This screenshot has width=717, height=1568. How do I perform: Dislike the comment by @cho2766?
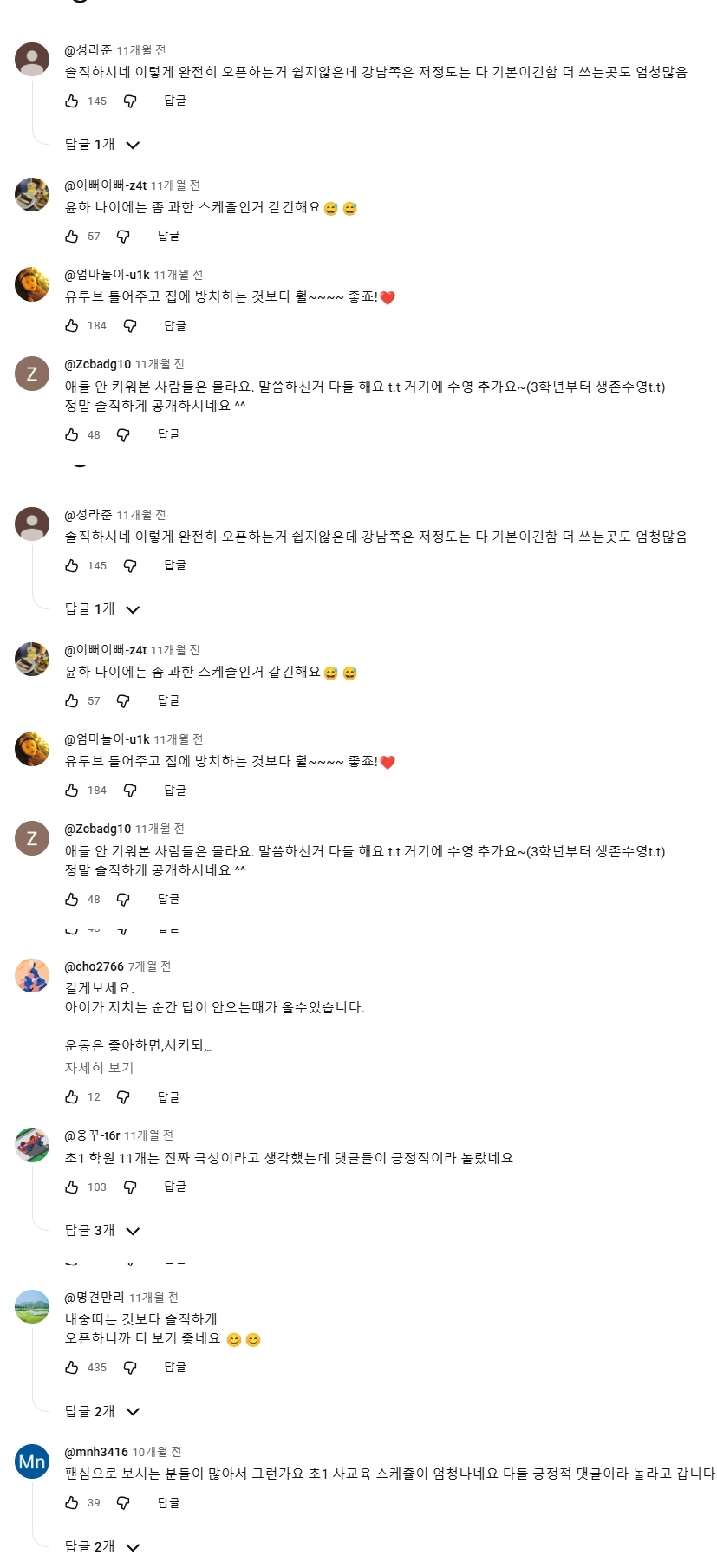pyautogui.click(x=123, y=1097)
